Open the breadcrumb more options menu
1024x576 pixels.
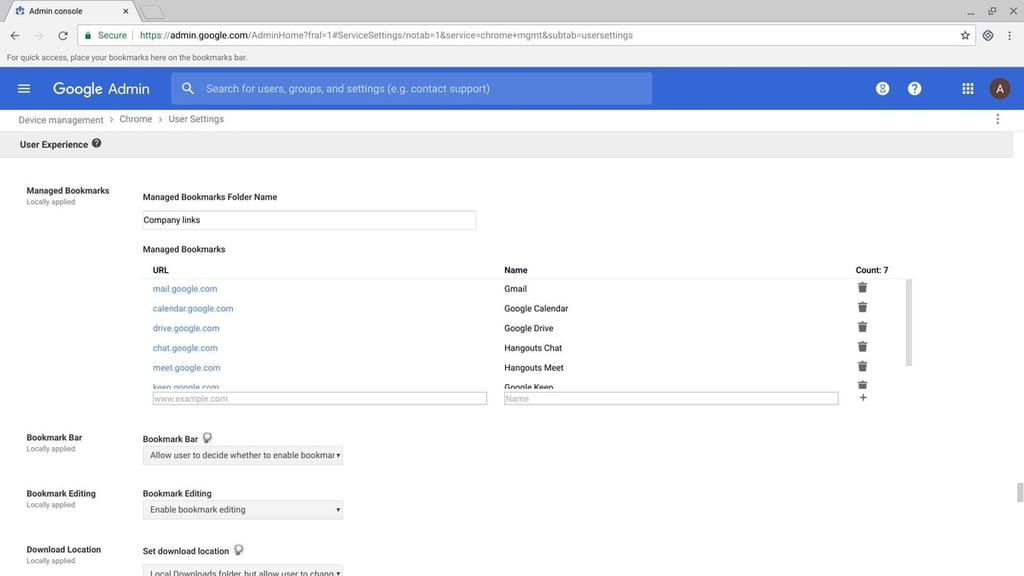[x=997, y=119]
